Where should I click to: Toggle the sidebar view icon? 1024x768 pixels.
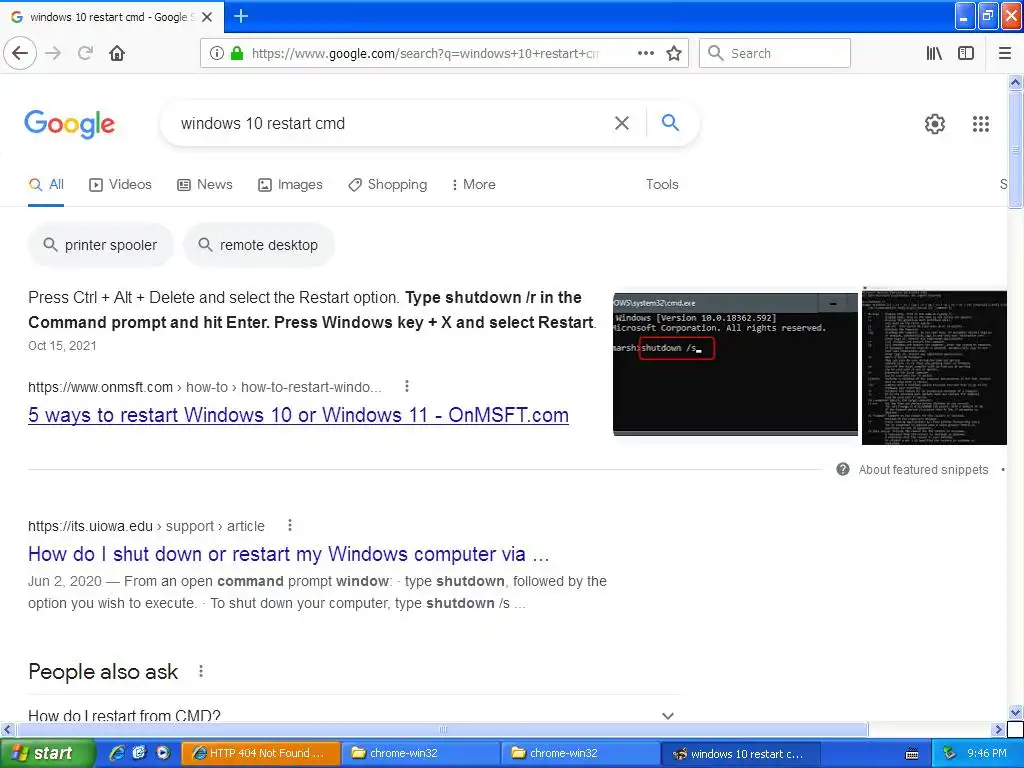pos(966,54)
